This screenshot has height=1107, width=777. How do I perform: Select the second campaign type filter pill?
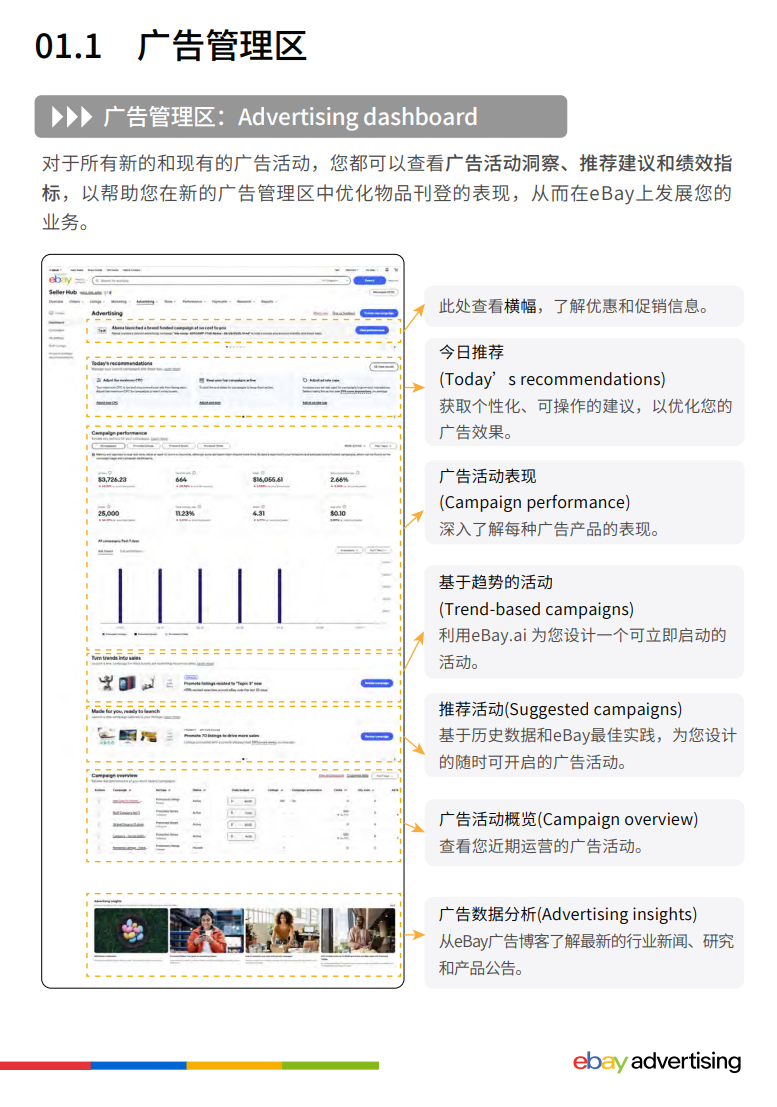143,446
